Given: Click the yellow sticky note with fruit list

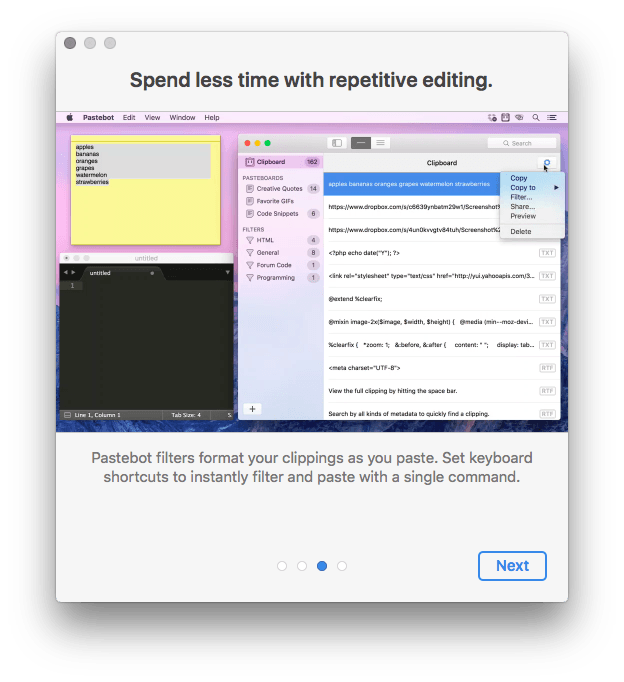Looking at the screenshot, I should pyautogui.click(x=146, y=190).
